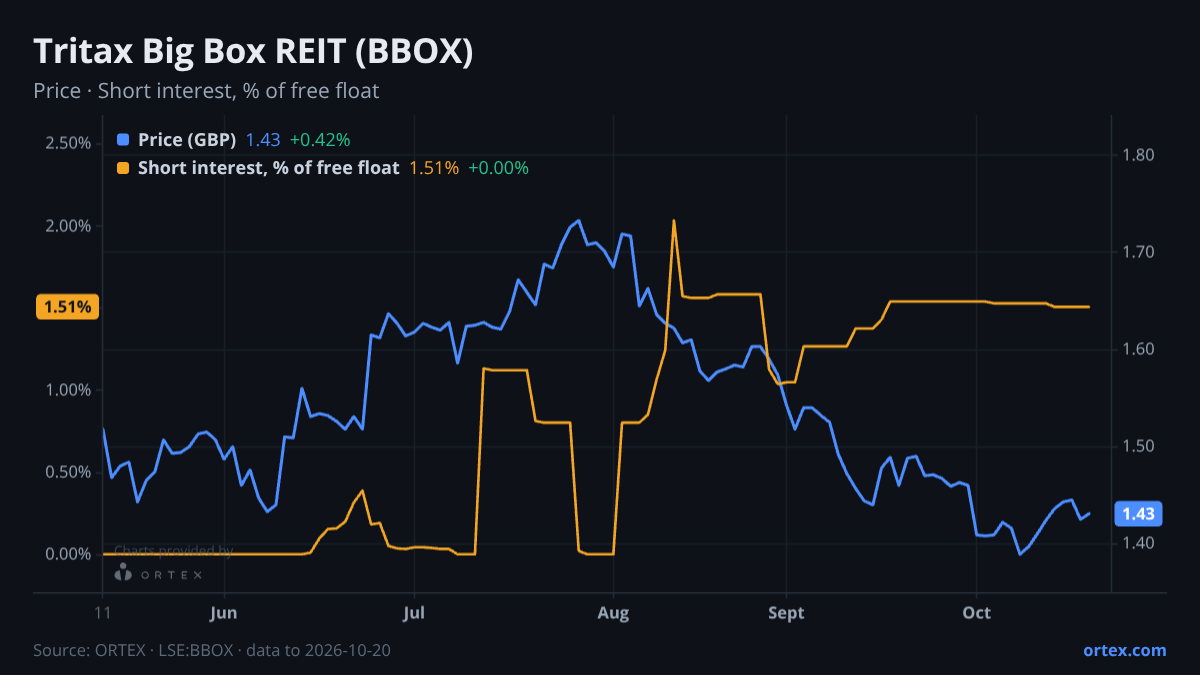Click the 1.50 right axis label
Image resolution: width=1200 pixels, height=675 pixels.
tap(1138, 446)
